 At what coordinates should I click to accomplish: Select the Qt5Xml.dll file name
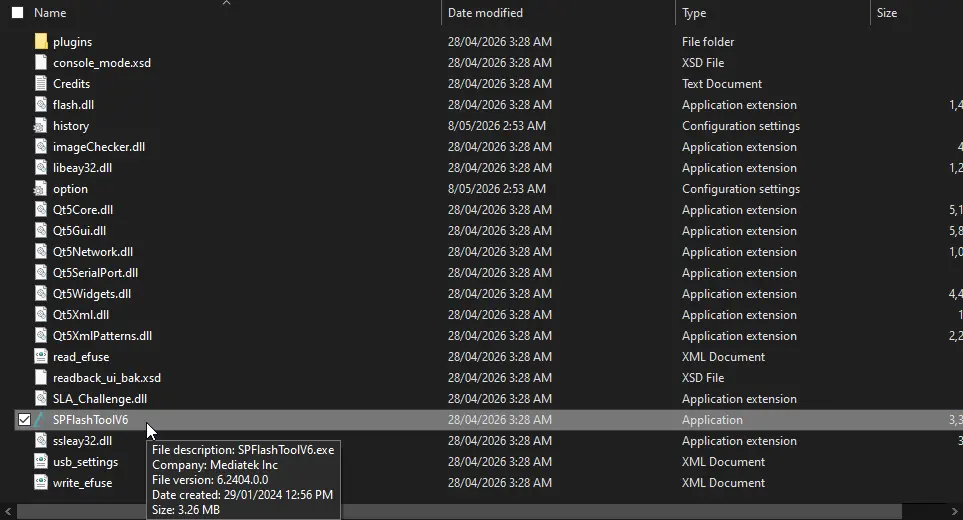coord(81,314)
